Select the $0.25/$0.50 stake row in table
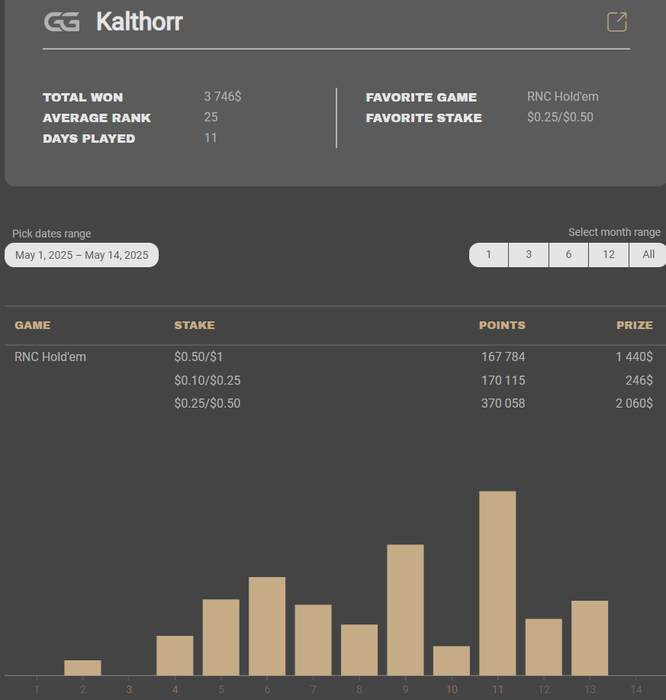The image size is (666, 700). 208,404
